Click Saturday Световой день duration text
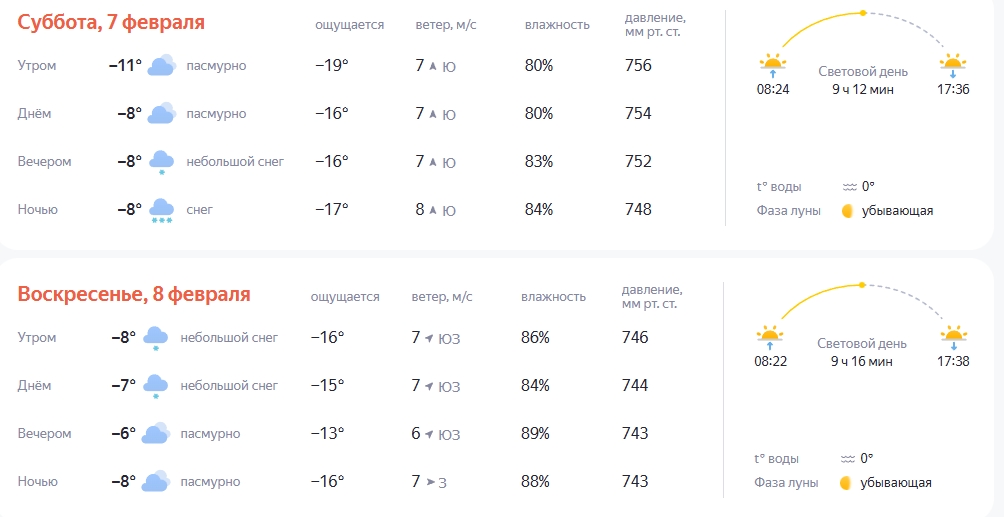This screenshot has width=1004, height=517. [863, 89]
